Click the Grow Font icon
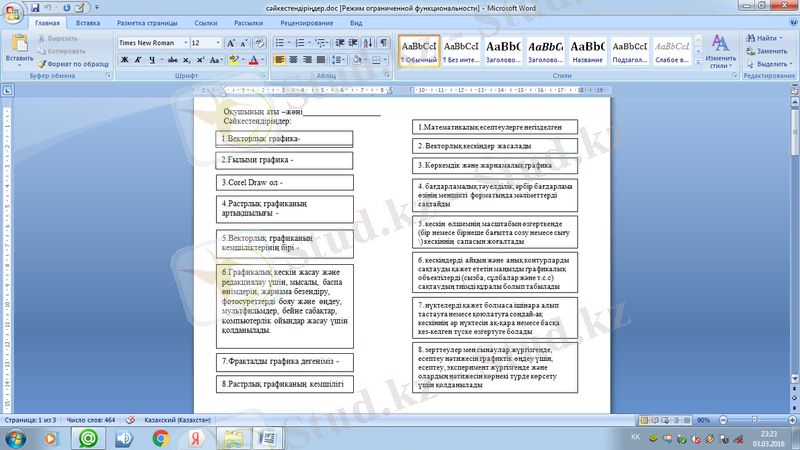The width and height of the screenshot is (800, 450). click(231, 43)
